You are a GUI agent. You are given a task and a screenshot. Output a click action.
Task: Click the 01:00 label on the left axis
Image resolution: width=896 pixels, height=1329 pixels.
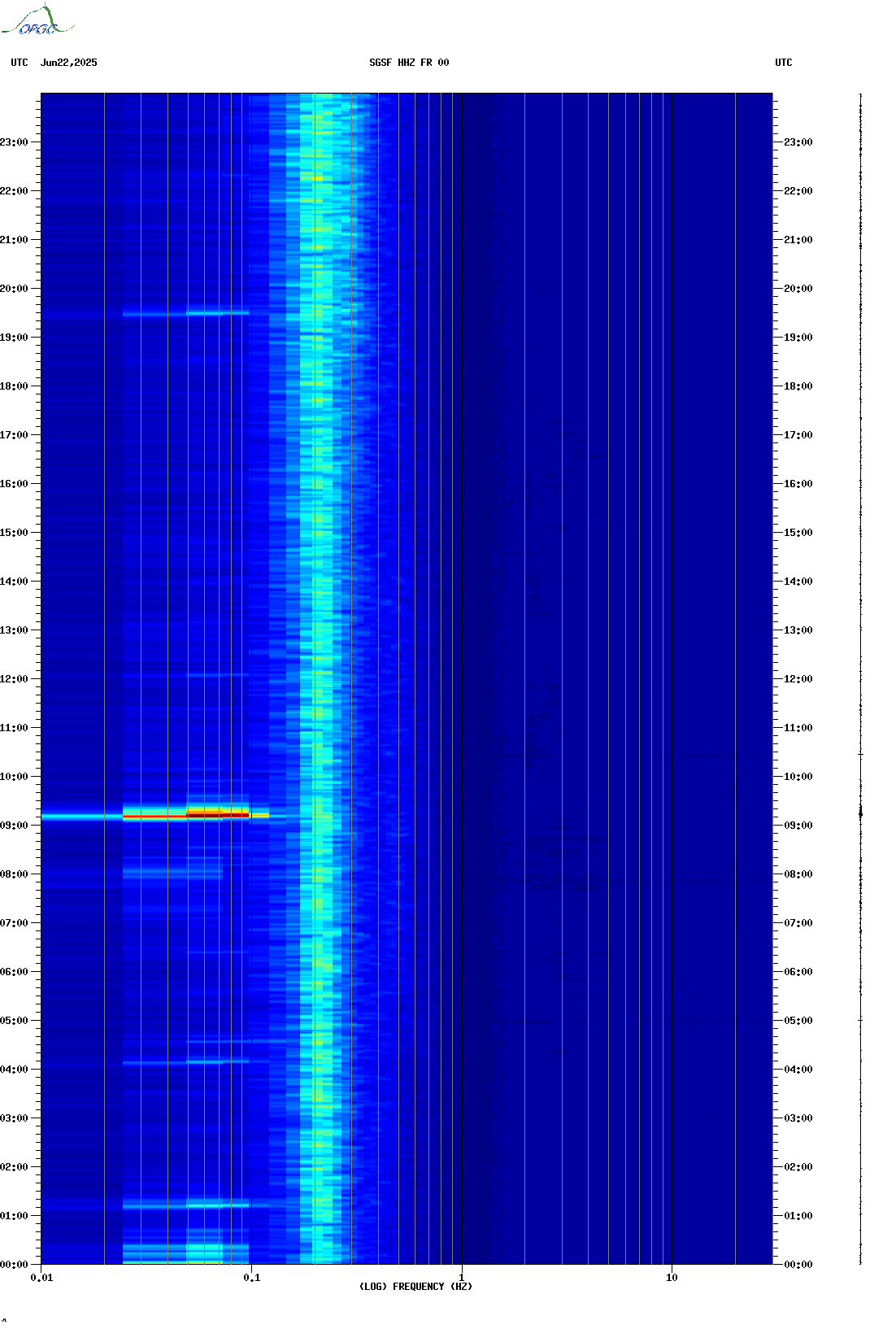(x=14, y=1216)
